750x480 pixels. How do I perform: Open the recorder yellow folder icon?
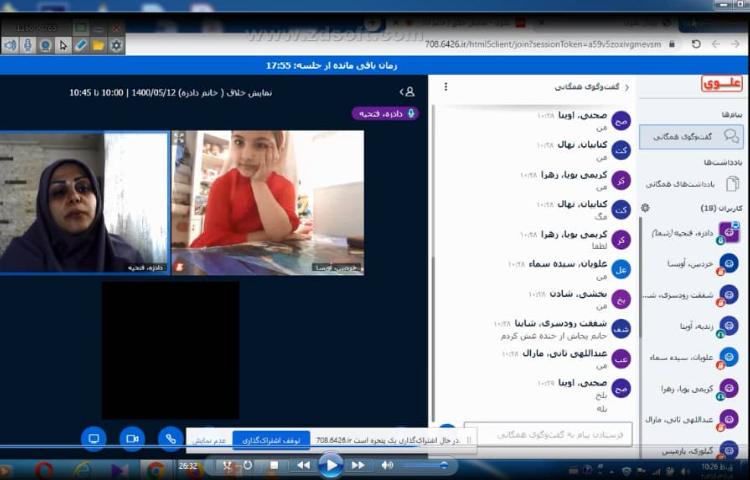click(98, 45)
